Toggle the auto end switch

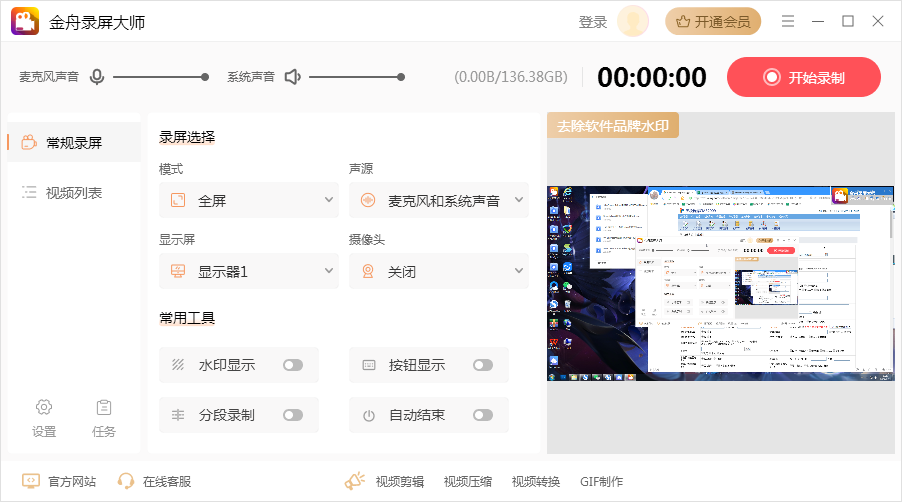483,415
